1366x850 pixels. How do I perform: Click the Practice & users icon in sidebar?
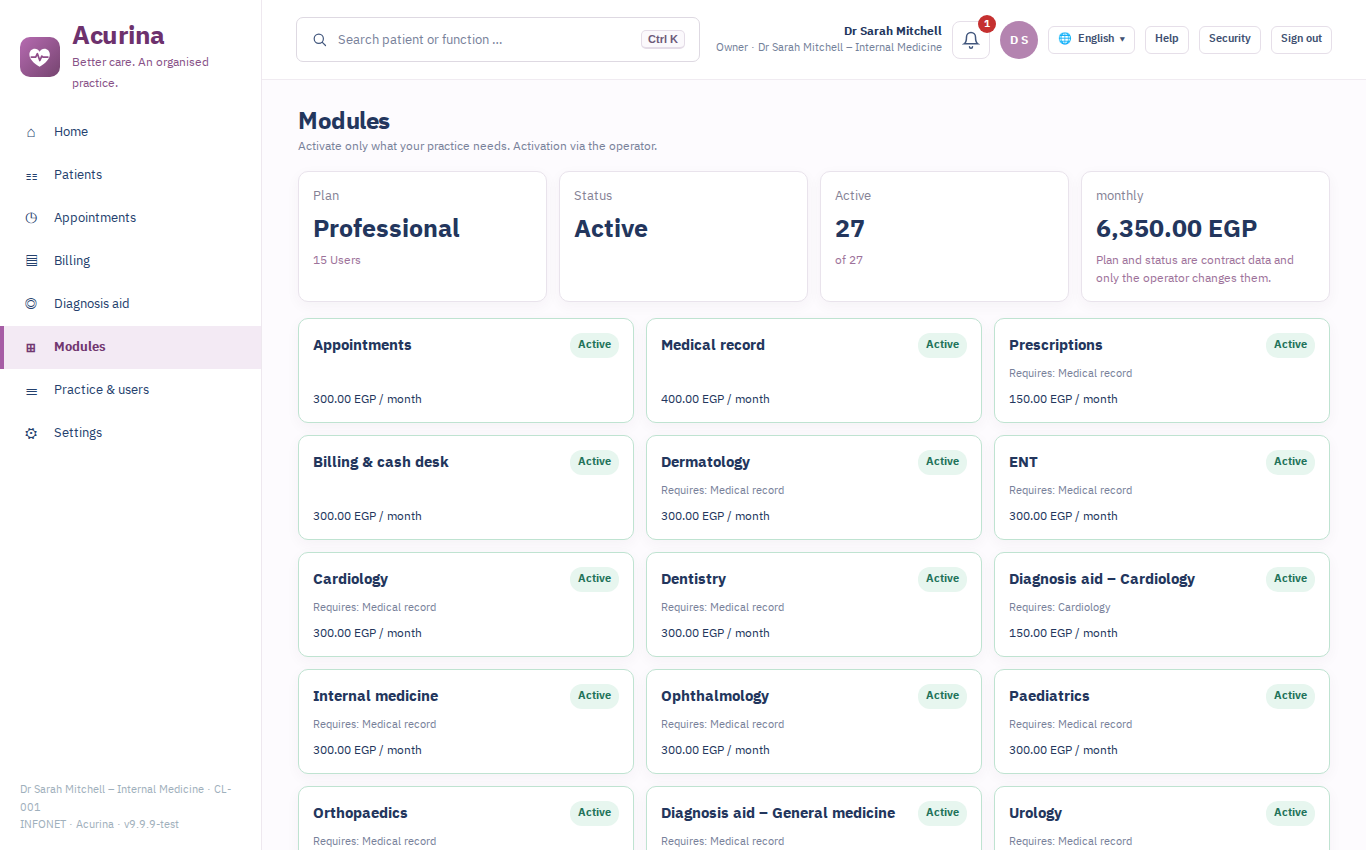(31, 390)
